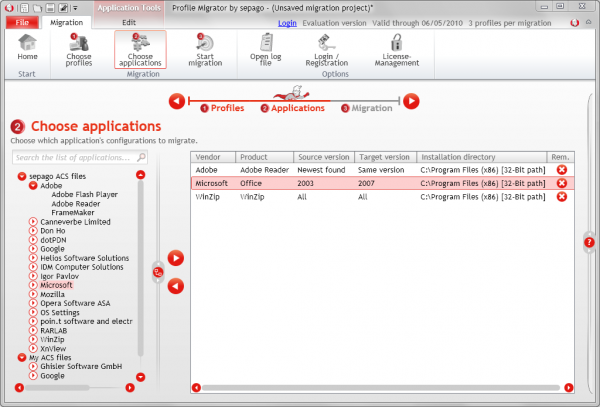Select Ghisler Software GmbH entry
Screen dimensions: 600x407
[x=81, y=366]
